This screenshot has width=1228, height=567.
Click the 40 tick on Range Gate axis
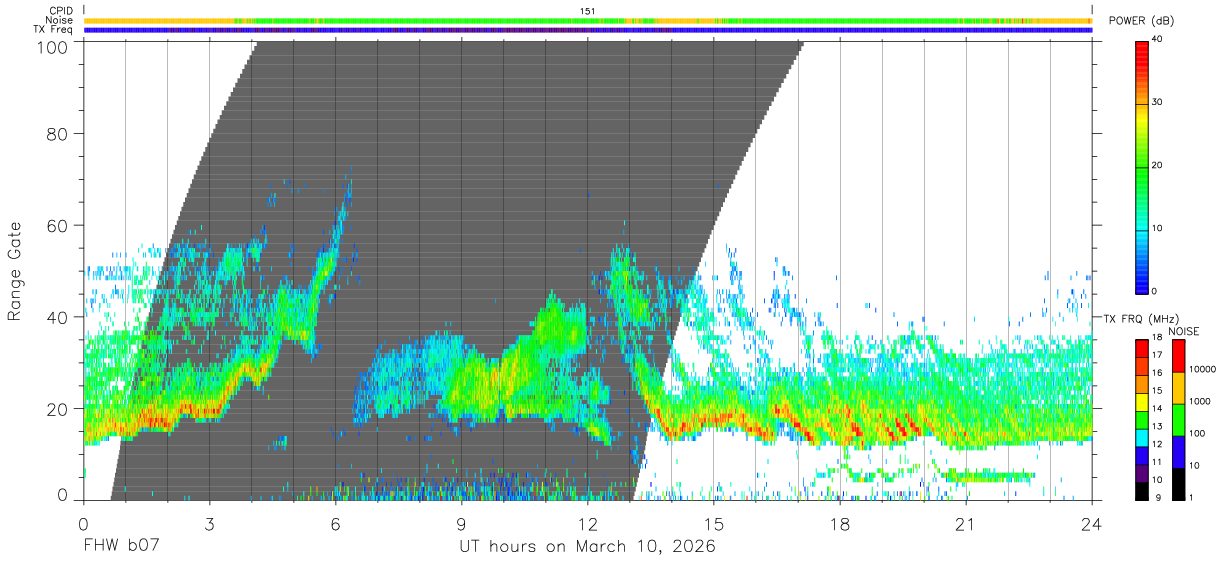[59, 317]
